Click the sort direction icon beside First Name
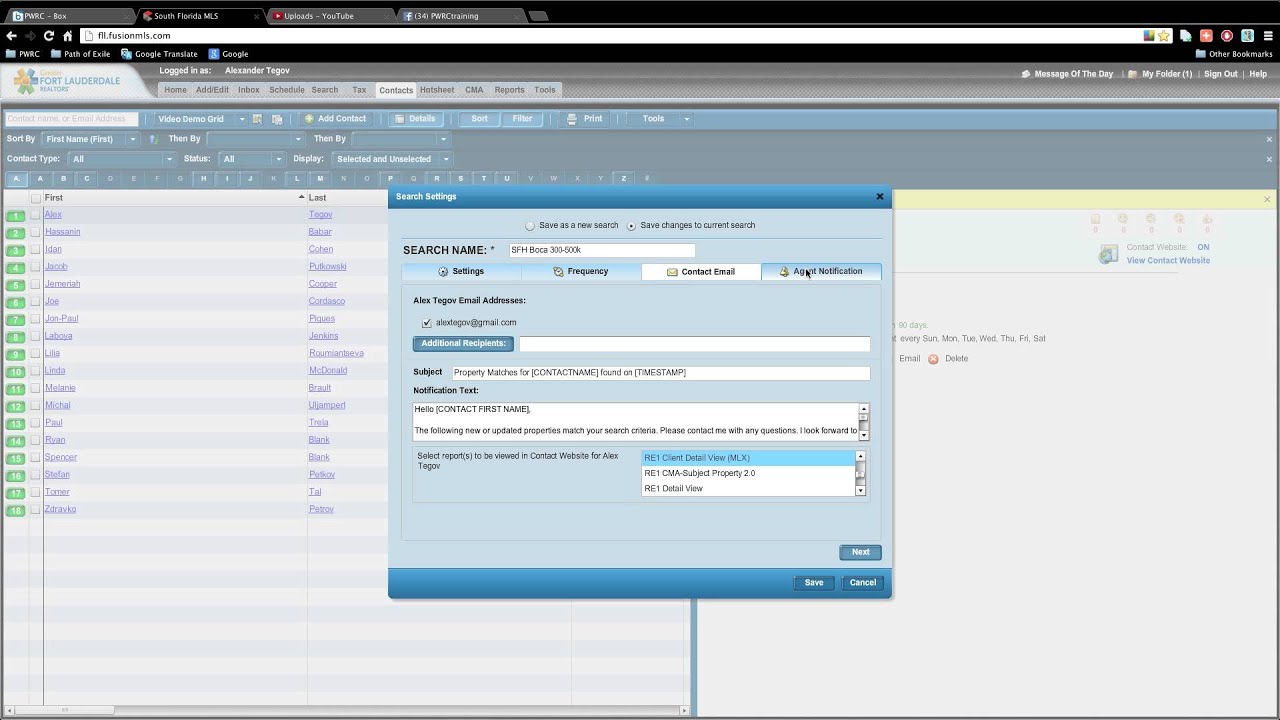Image resolution: width=1280 pixels, height=720 pixels. pos(153,139)
